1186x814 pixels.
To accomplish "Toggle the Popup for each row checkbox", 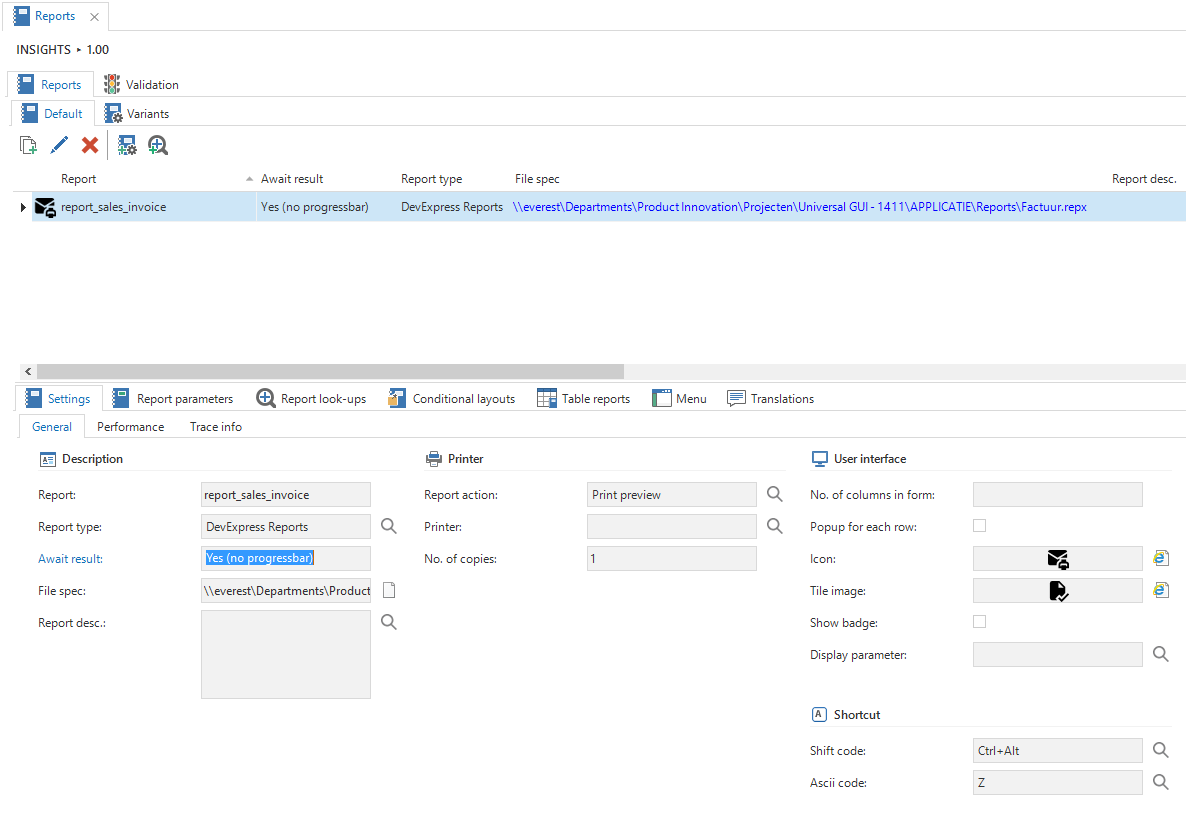I will click(x=979, y=526).
